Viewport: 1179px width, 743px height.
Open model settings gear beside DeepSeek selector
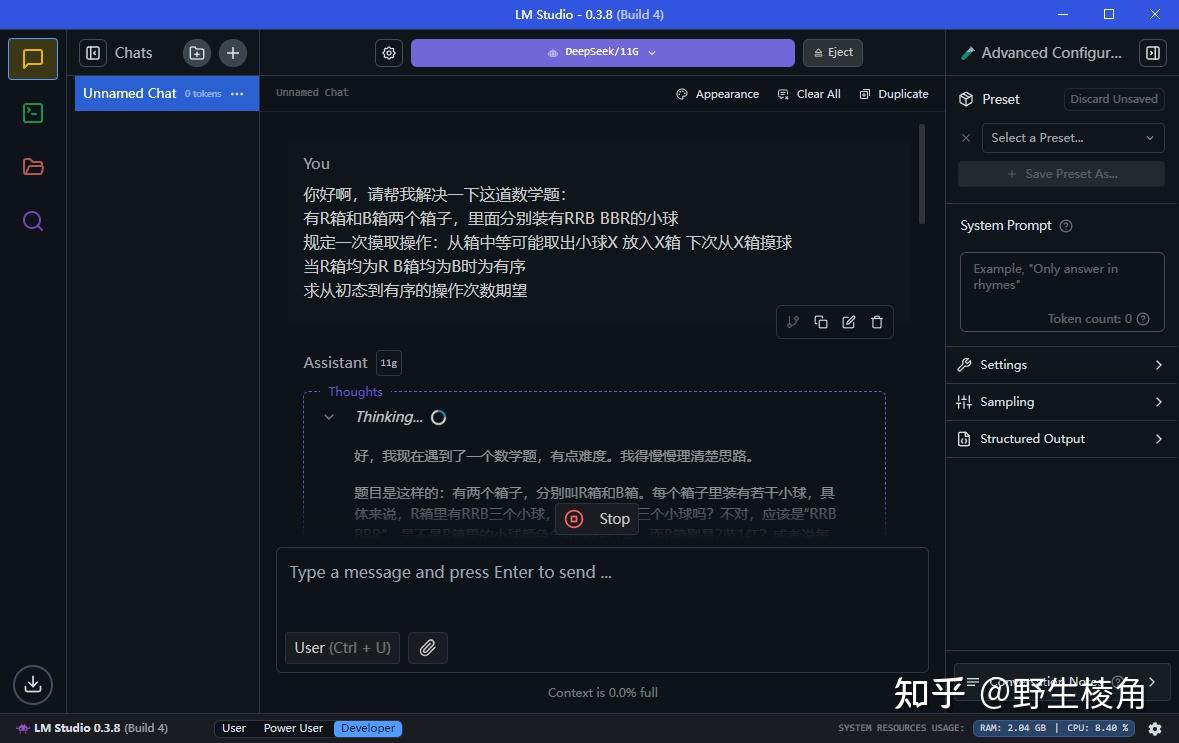[x=389, y=53]
